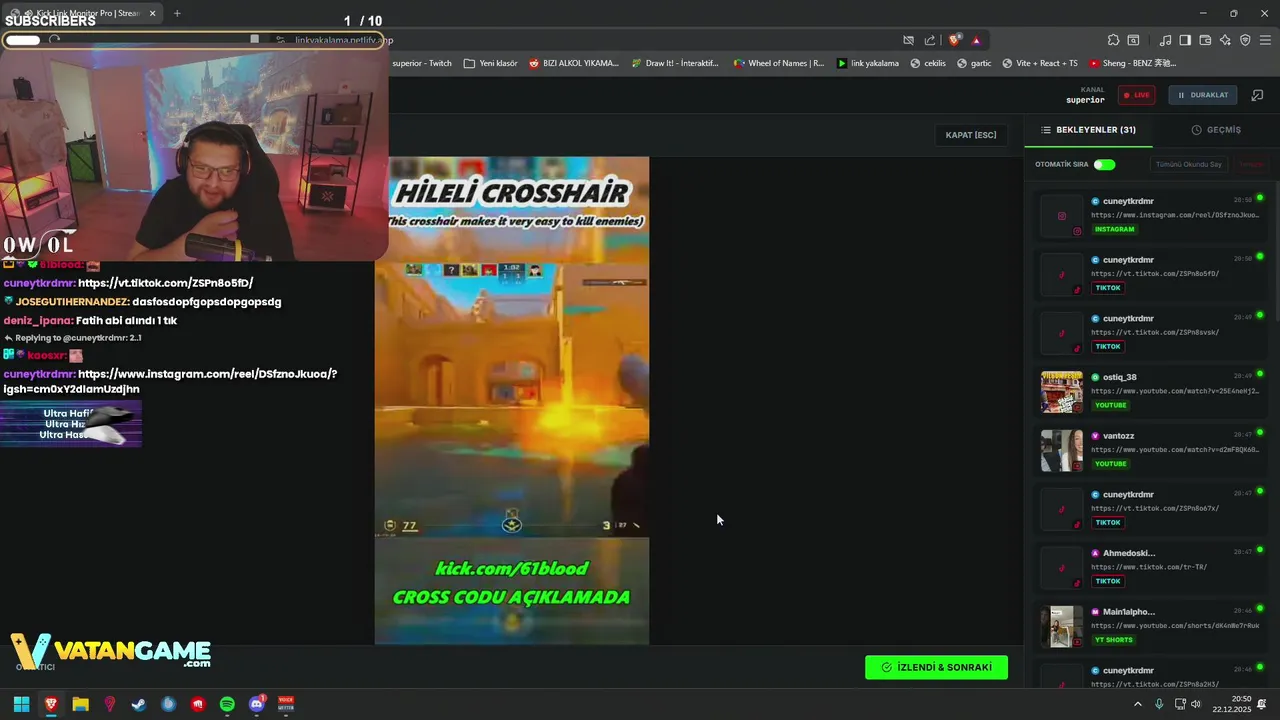This screenshot has width=1280, height=720.
Task: Open the Brave Wallet icon
Action: click(1205, 40)
